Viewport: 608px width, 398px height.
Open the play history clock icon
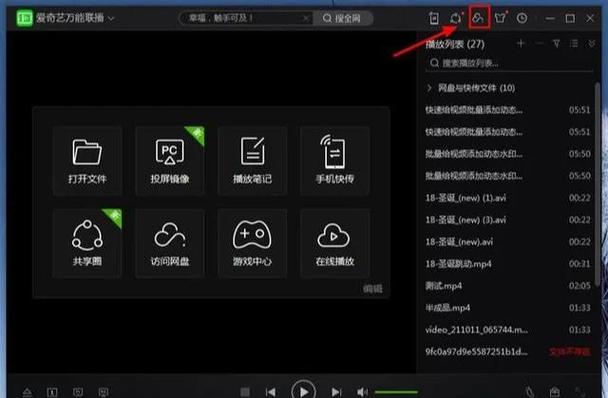tap(522, 18)
